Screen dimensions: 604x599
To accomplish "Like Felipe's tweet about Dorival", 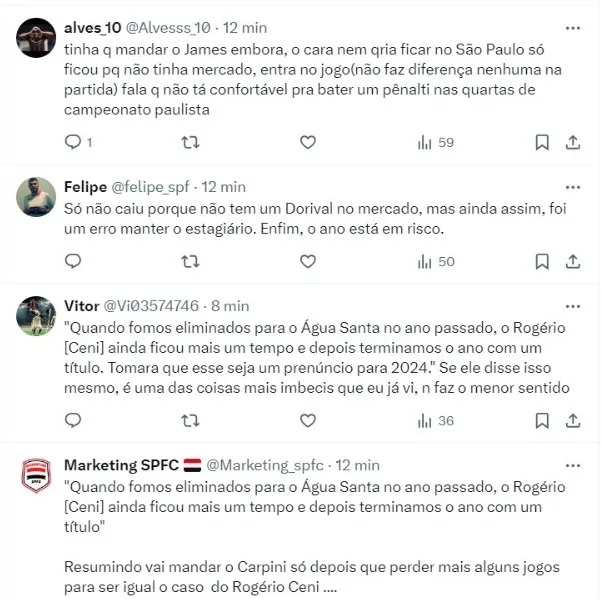I will pos(308,262).
